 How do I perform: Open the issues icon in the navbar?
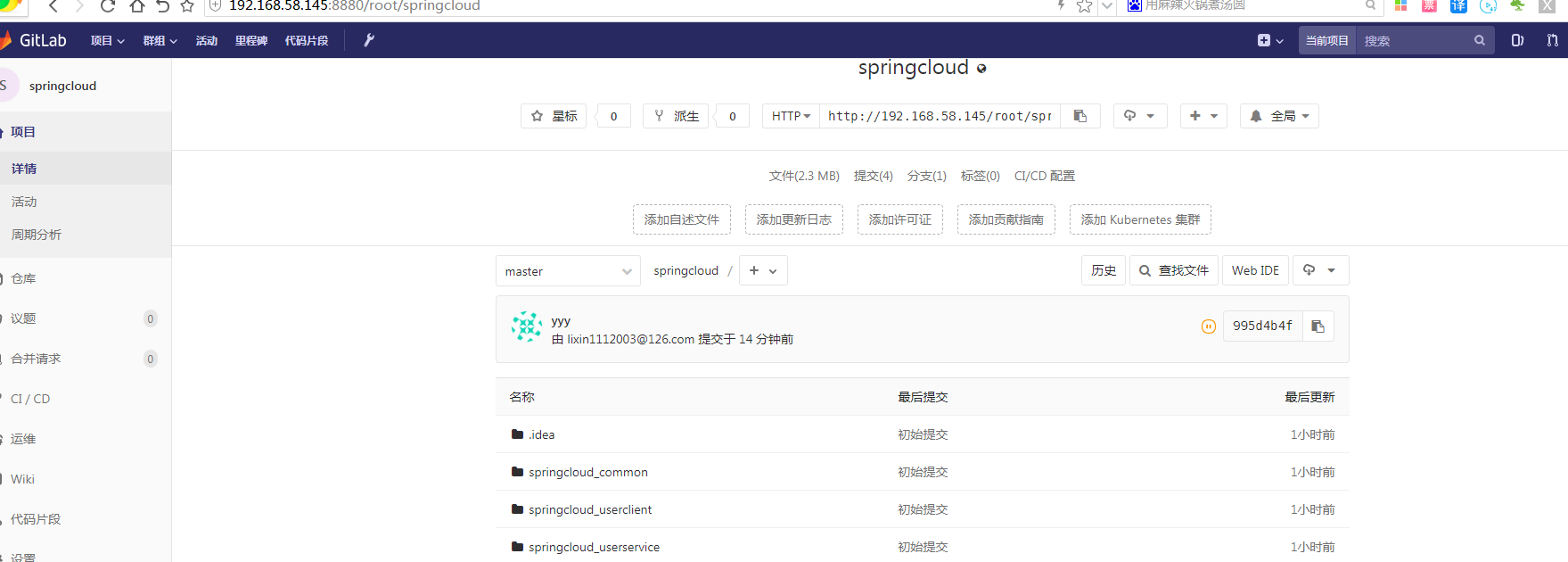point(1517,40)
